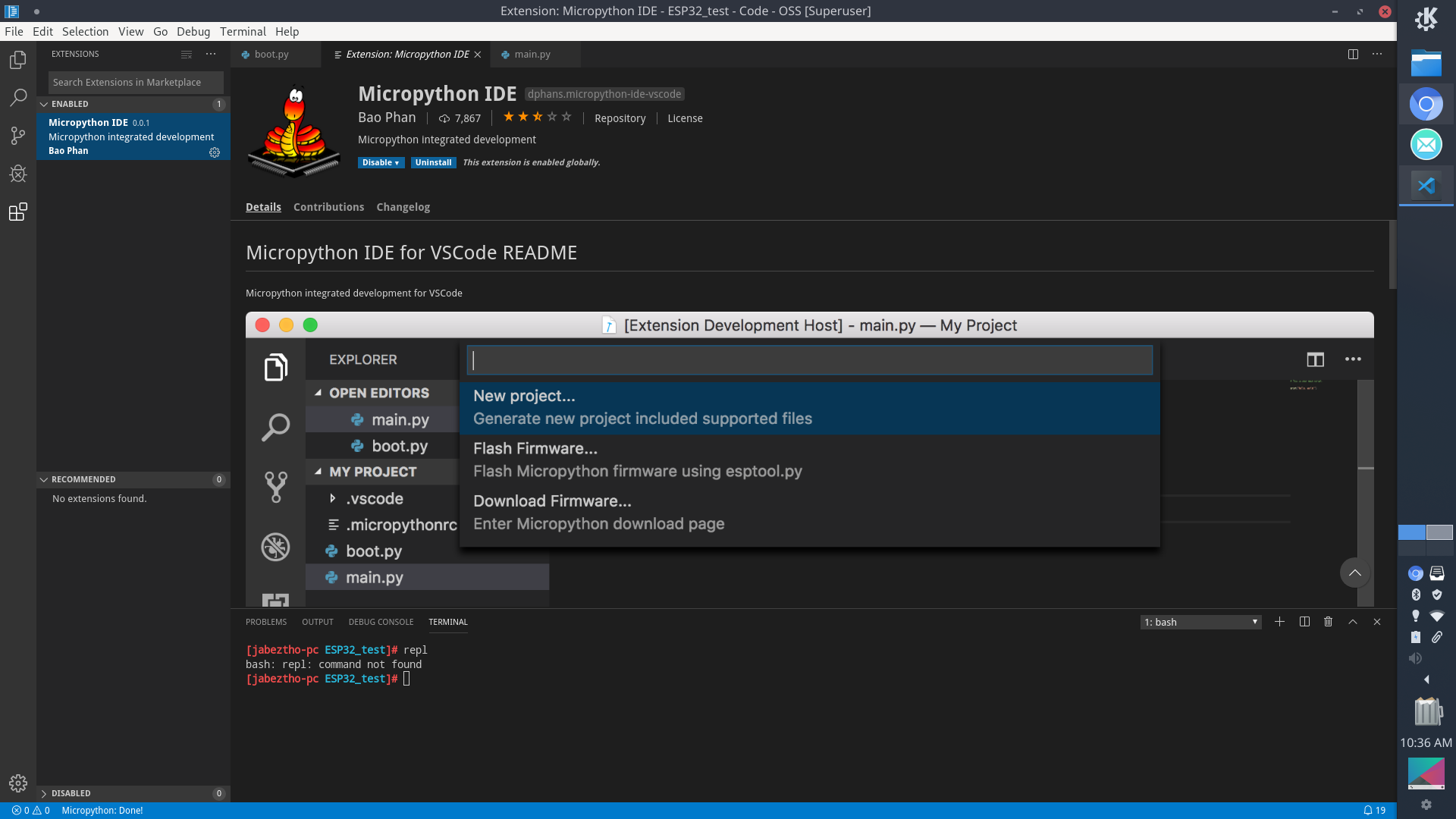Click 'Micropython: Done!' status bar message
1456x819 pixels.
[x=102, y=810]
